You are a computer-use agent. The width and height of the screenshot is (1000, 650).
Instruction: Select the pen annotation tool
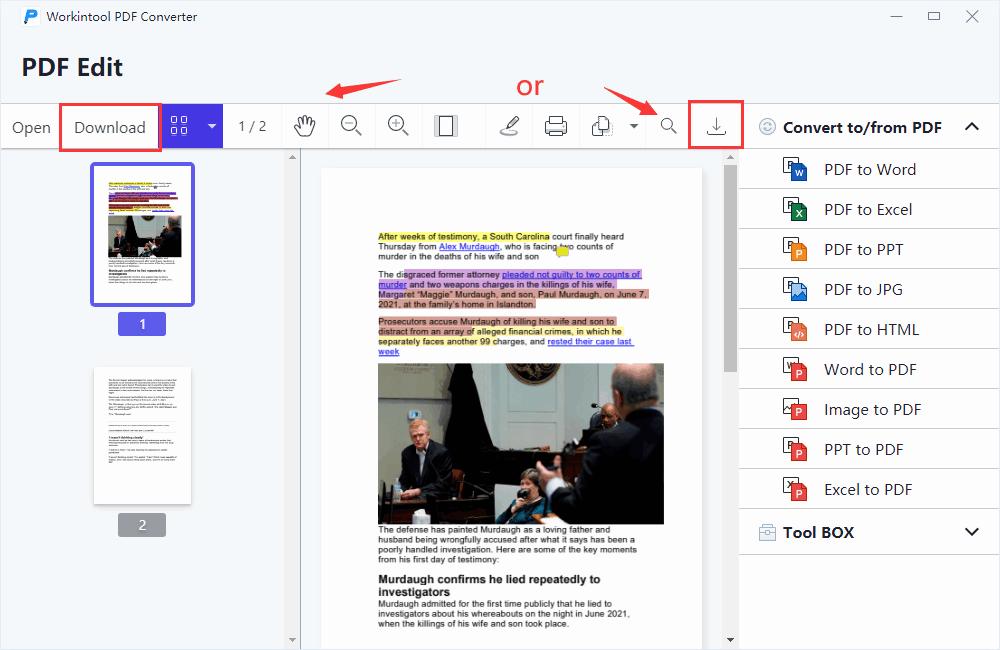pyautogui.click(x=509, y=126)
